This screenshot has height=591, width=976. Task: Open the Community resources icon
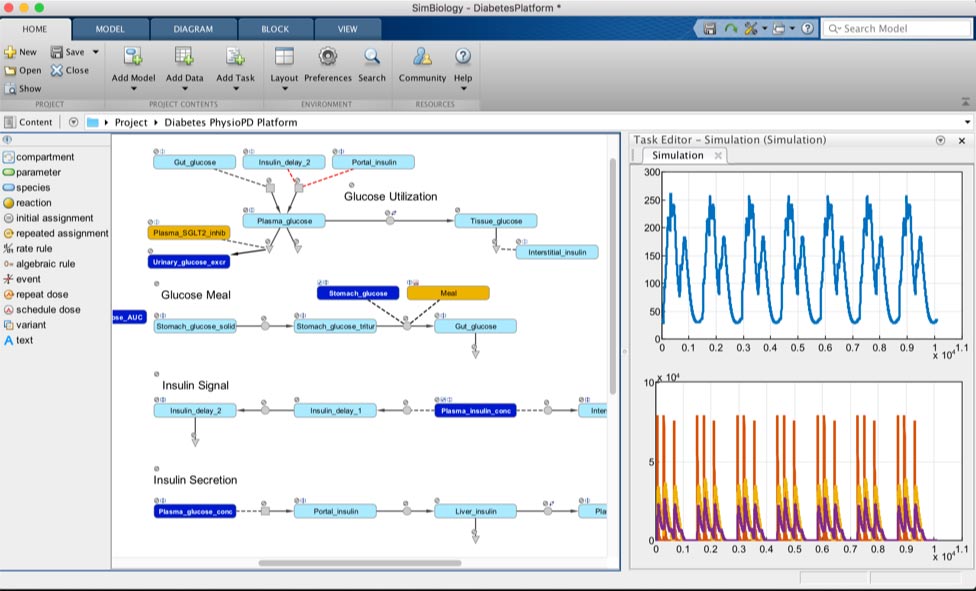(422, 57)
